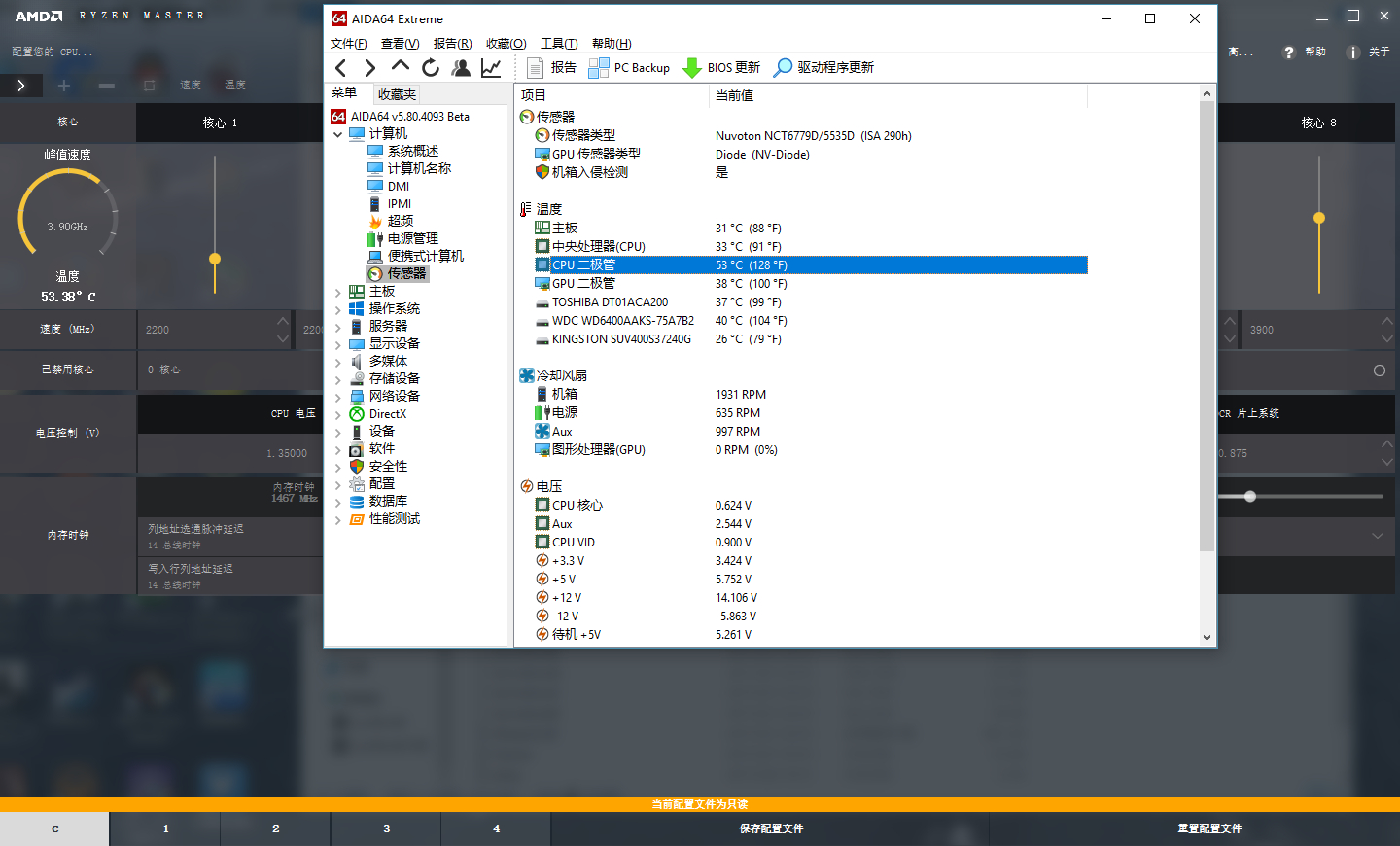Click the 报告 report toolbar button
Image resolution: width=1400 pixels, height=846 pixels.
tap(551, 67)
